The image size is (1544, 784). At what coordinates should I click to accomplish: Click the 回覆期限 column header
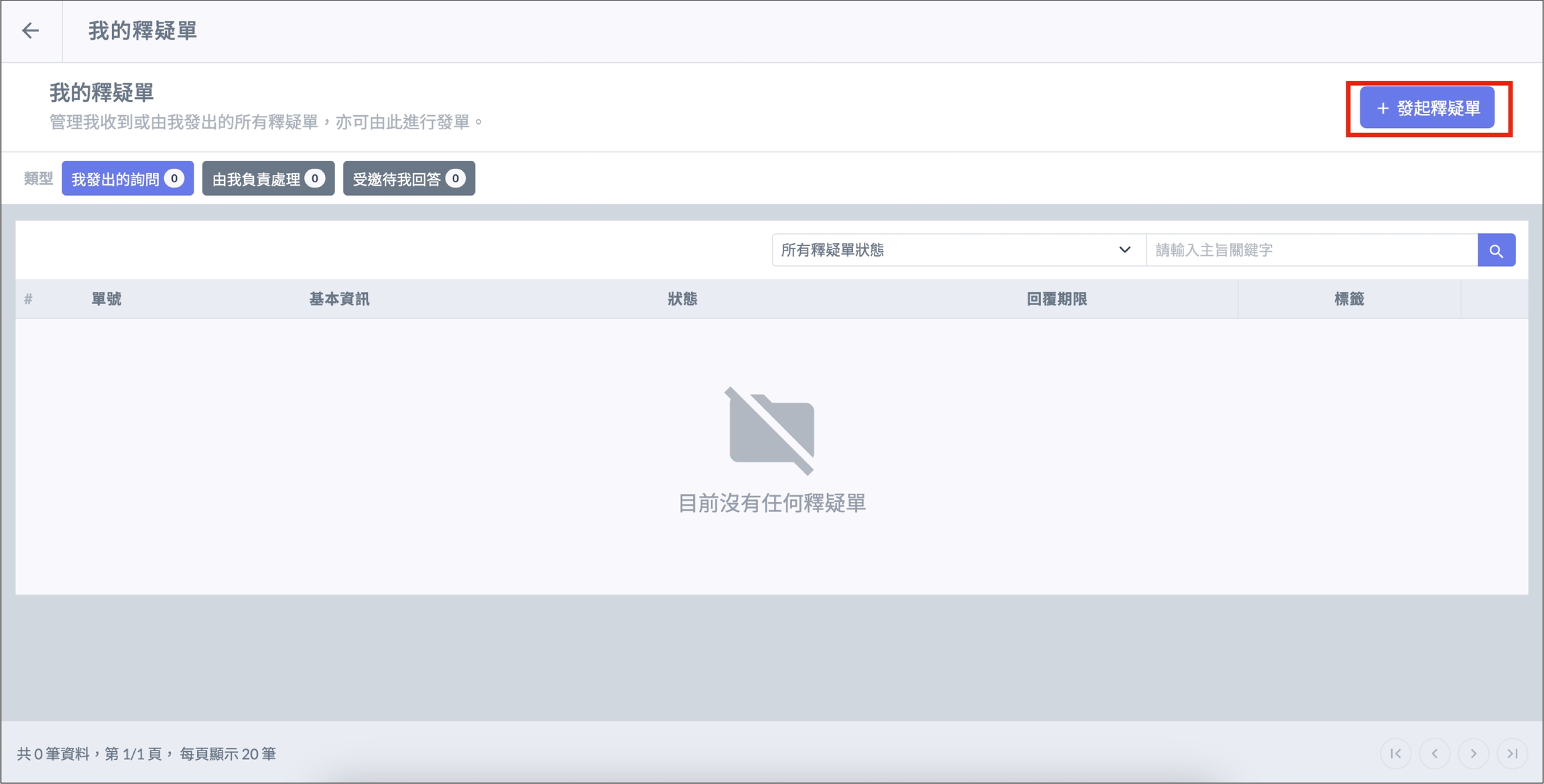(x=1057, y=300)
